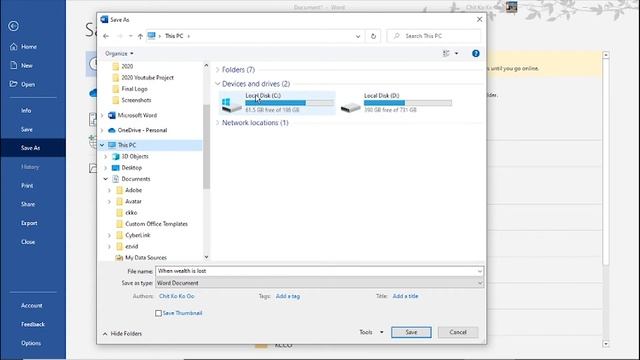Select Local Disk (D:) drive icon
This screenshot has width=640, height=360.
(351, 107)
